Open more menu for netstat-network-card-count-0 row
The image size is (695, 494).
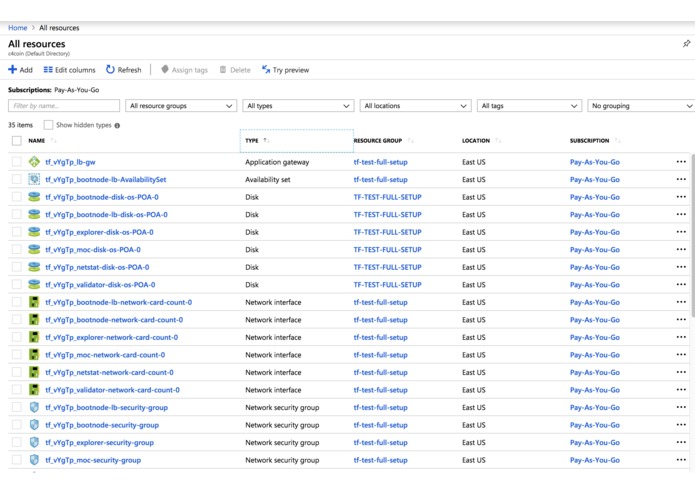coord(681,372)
